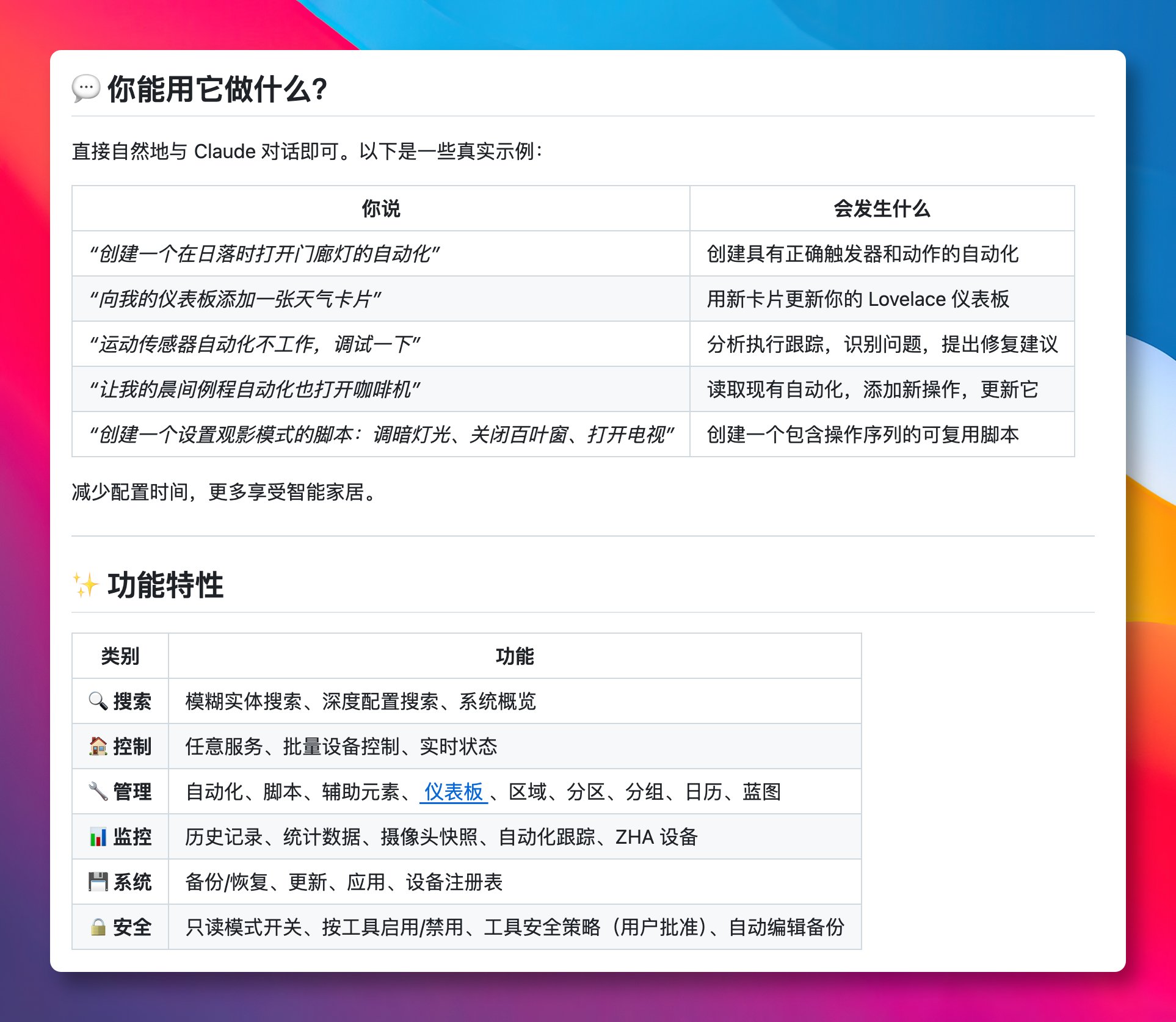Click the house icon next to 控制
The image size is (1176, 1022).
pyautogui.click(x=98, y=746)
